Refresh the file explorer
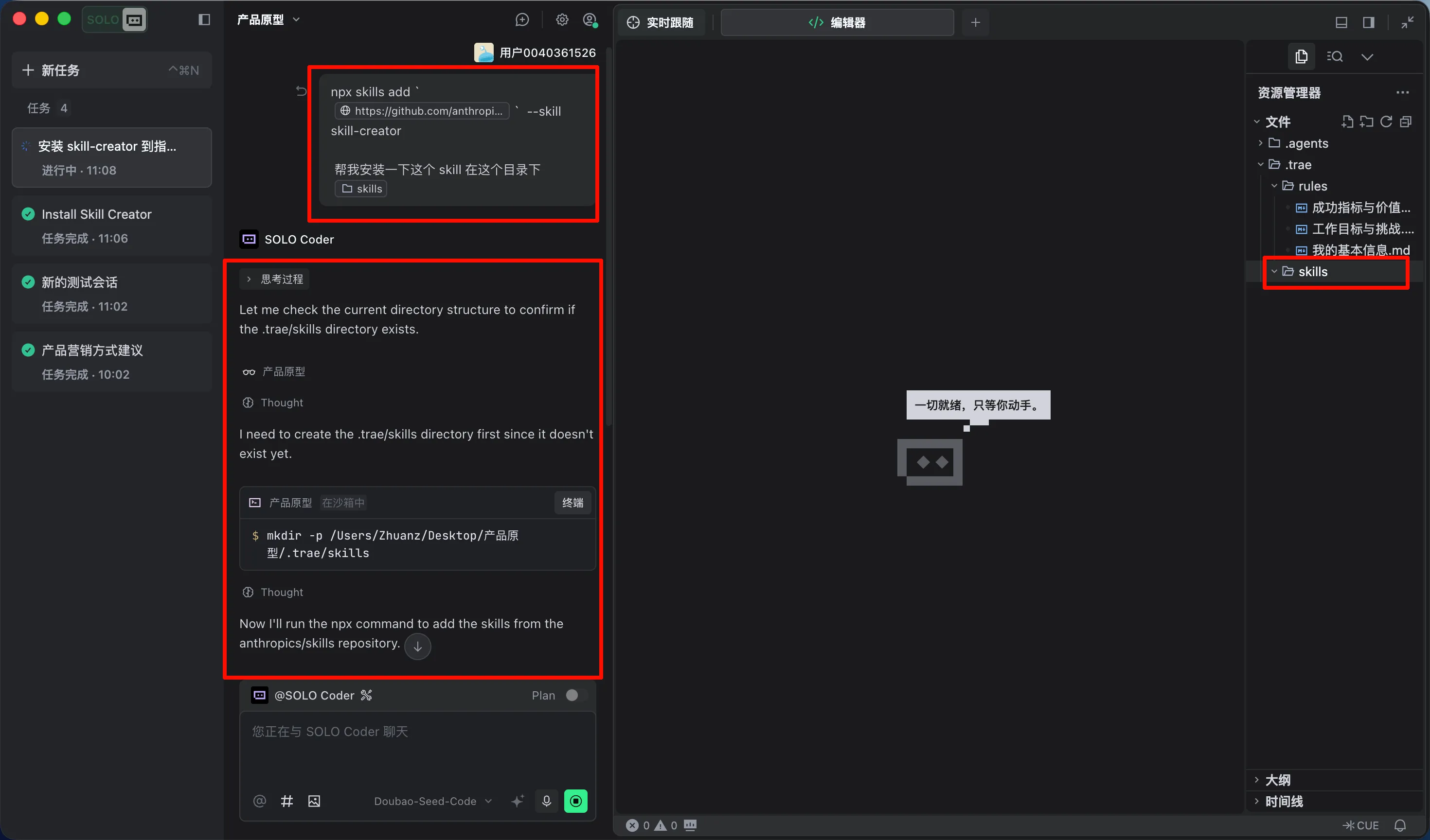The image size is (1430, 840). point(1386,121)
